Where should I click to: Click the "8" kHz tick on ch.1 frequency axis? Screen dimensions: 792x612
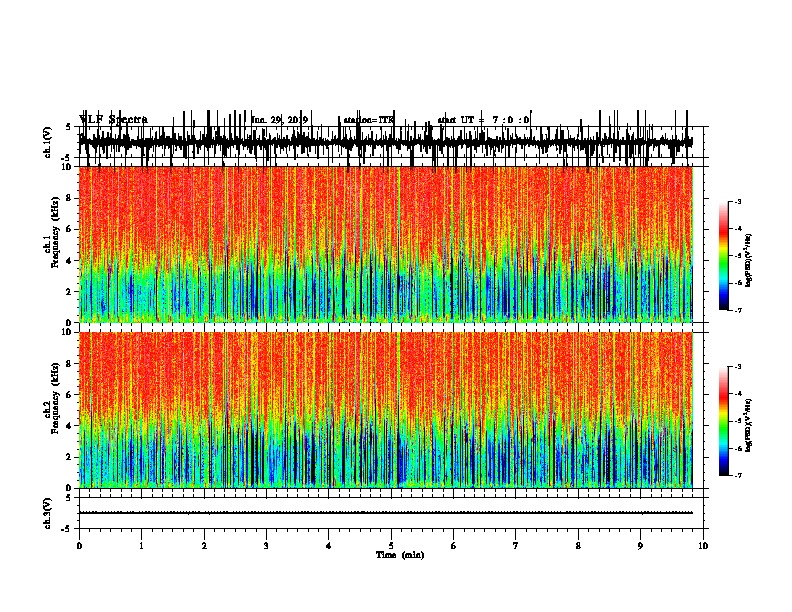70,198
